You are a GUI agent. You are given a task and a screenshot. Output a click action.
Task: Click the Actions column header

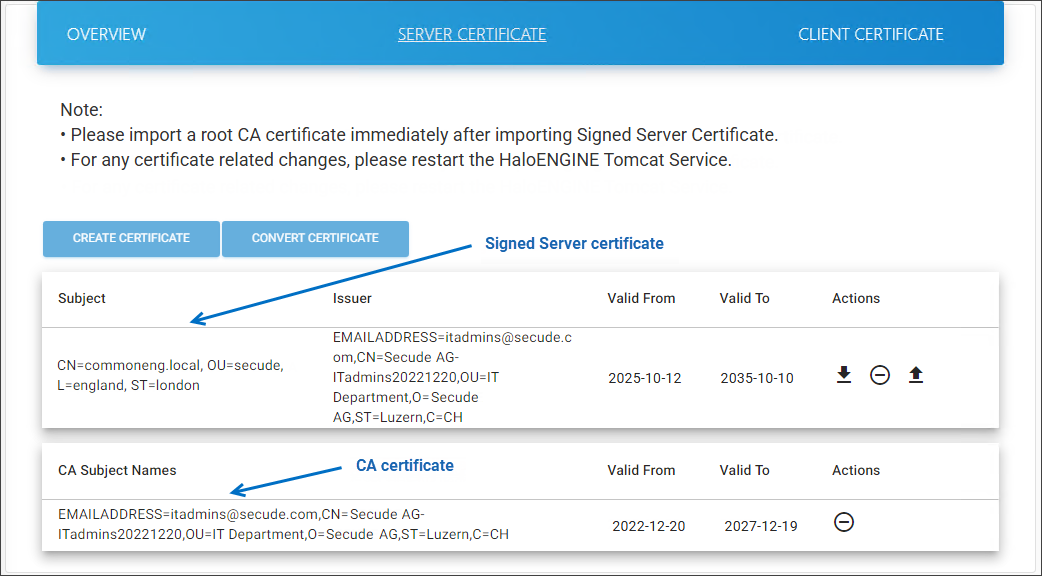tap(856, 298)
